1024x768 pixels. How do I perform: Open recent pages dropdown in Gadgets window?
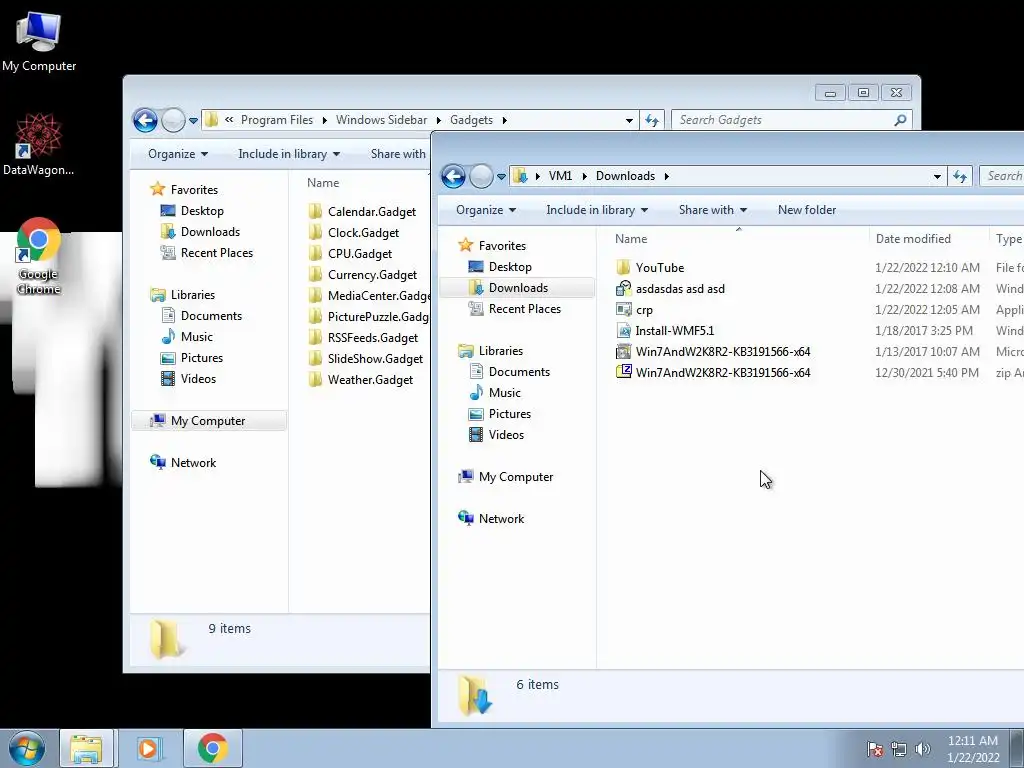pyautogui.click(x=193, y=120)
